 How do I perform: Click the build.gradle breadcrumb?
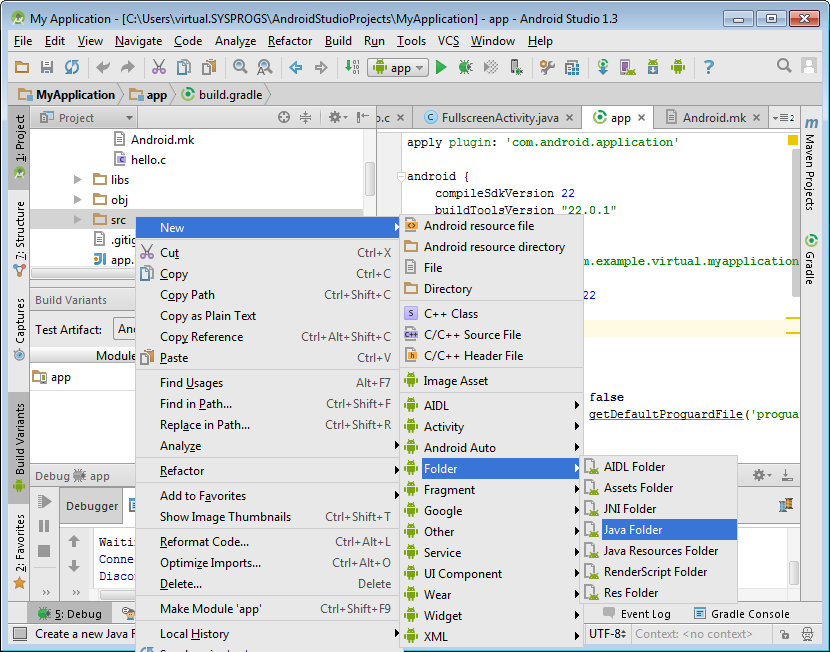pyautogui.click(x=222, y=95)
